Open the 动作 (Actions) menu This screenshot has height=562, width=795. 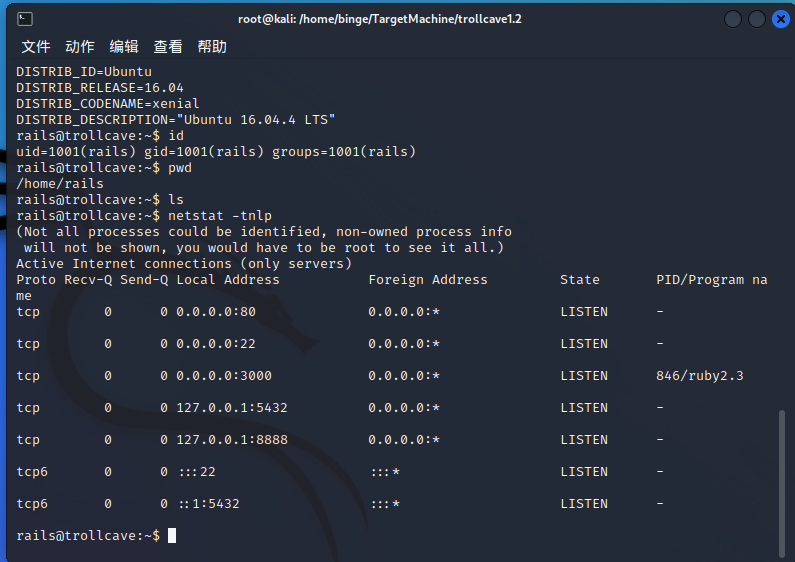tap(80, 47)
